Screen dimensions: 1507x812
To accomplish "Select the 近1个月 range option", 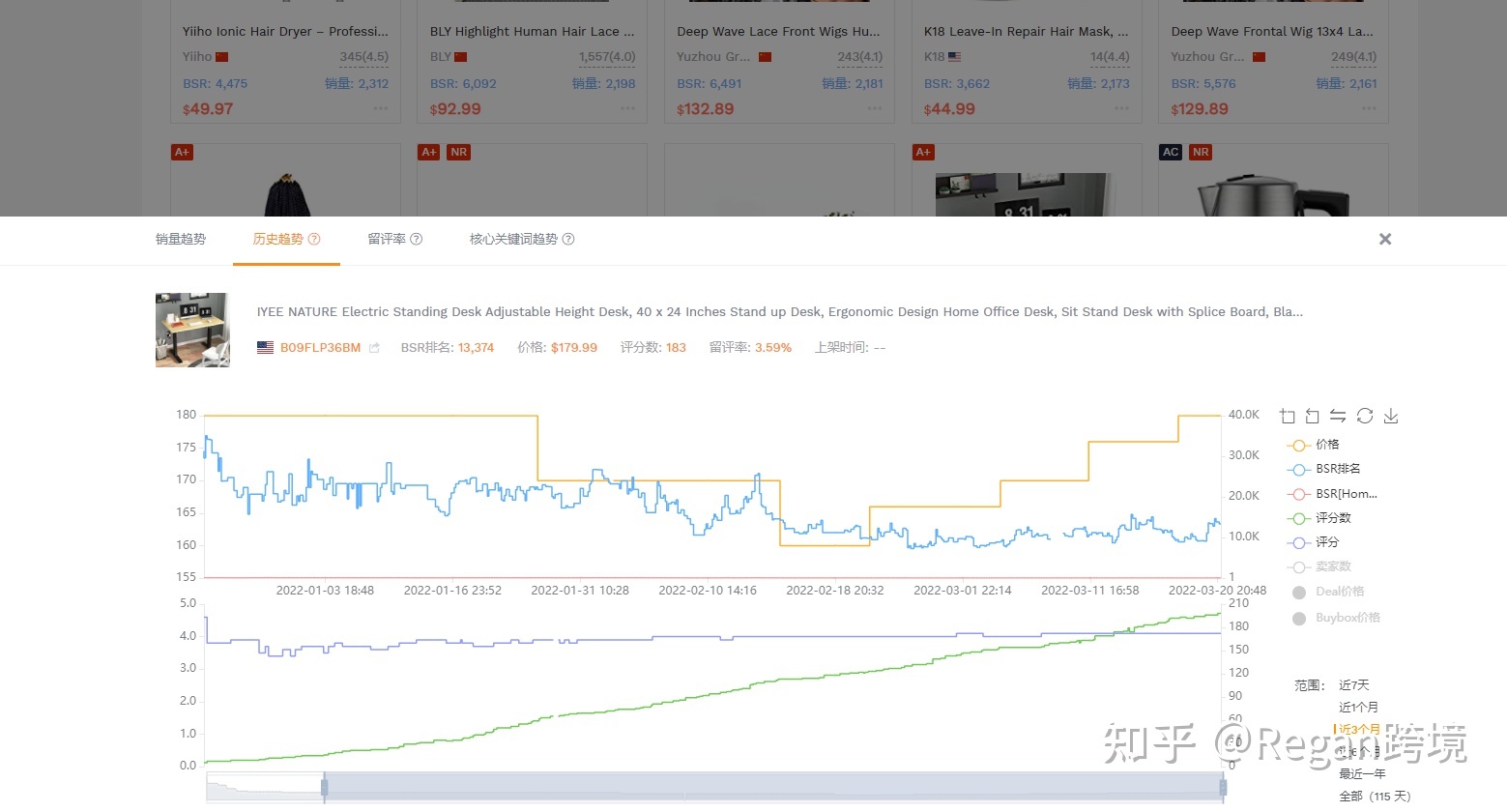I will [1358, 708].
